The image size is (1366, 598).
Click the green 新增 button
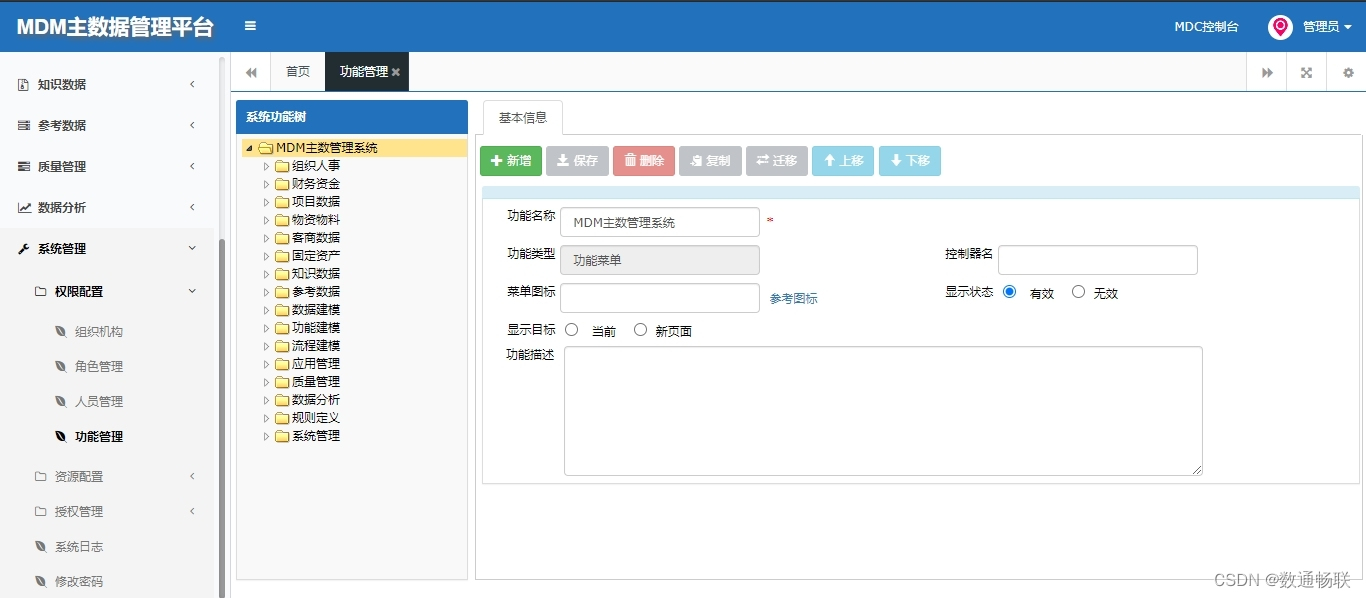coord(511,161)
